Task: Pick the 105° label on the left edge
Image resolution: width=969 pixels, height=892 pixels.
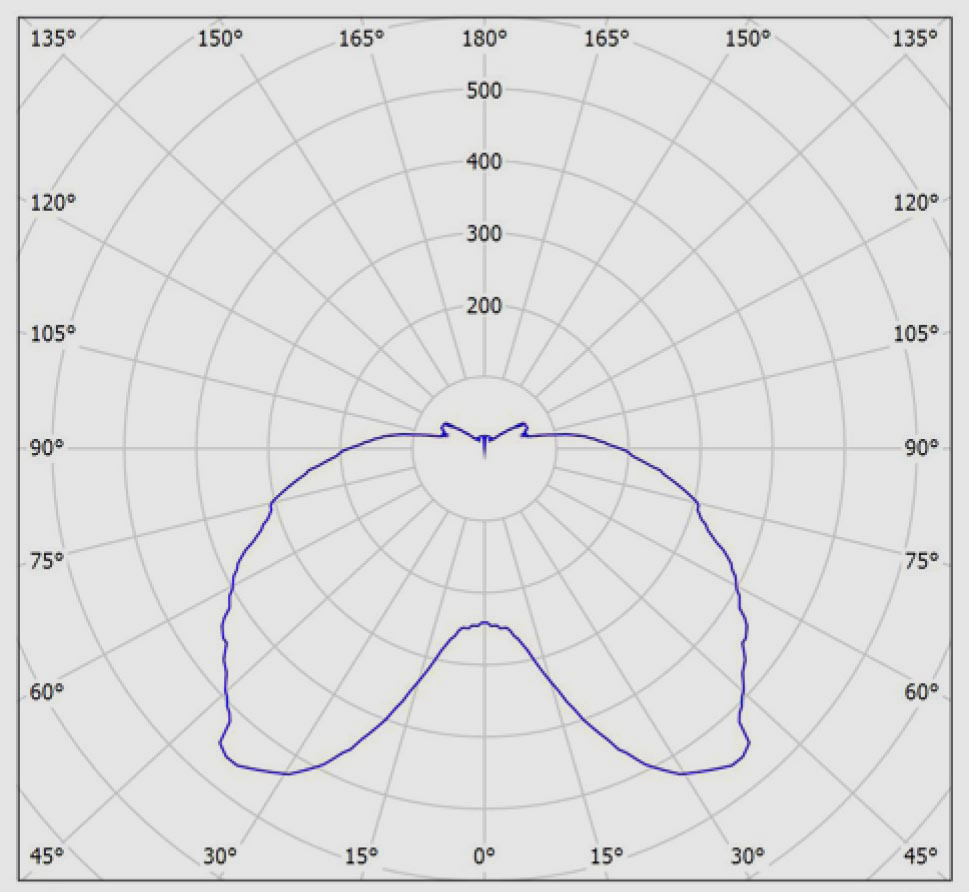Action: [53, 334]
